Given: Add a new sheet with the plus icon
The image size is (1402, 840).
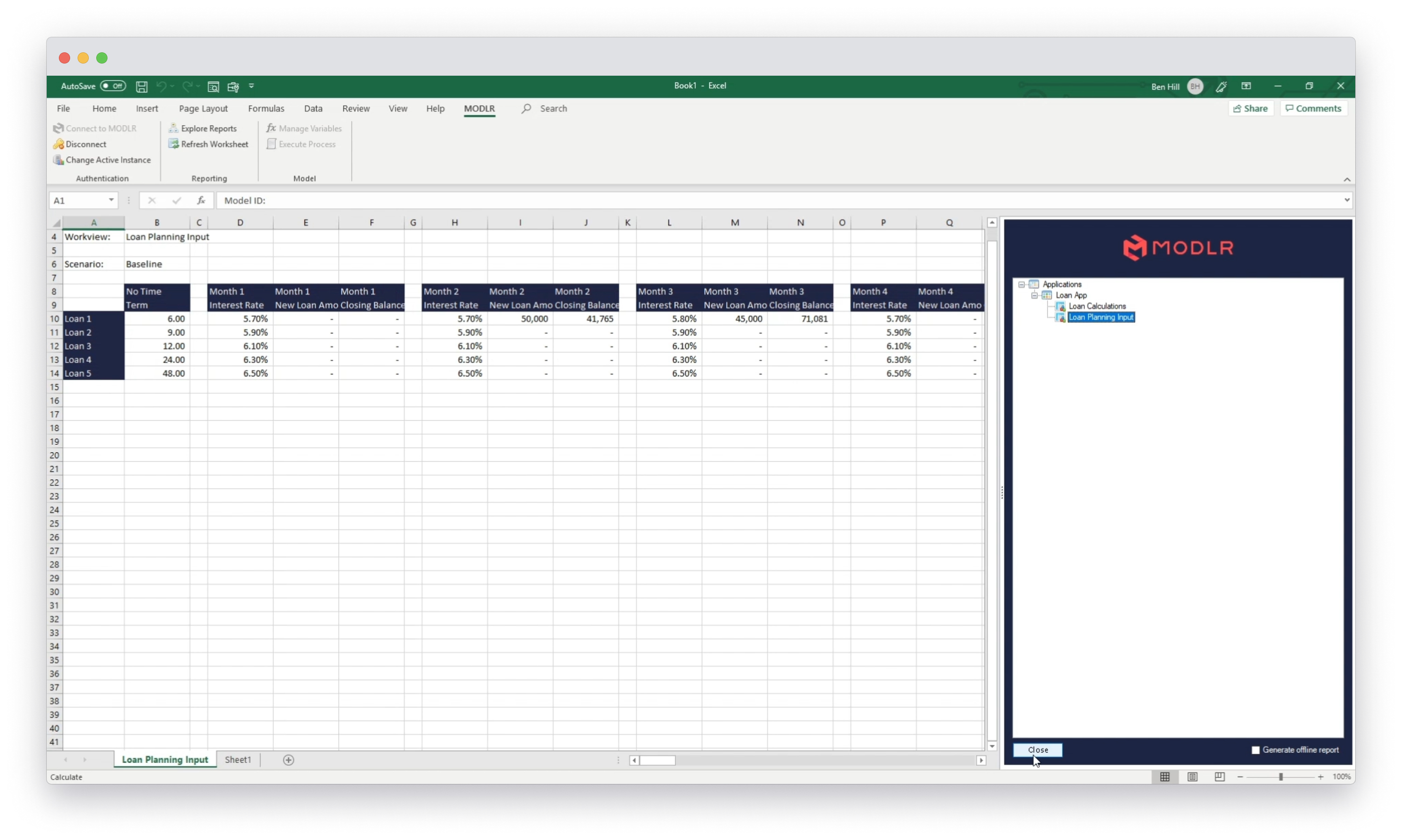Looking at the screenshot, I should point(288,760).
